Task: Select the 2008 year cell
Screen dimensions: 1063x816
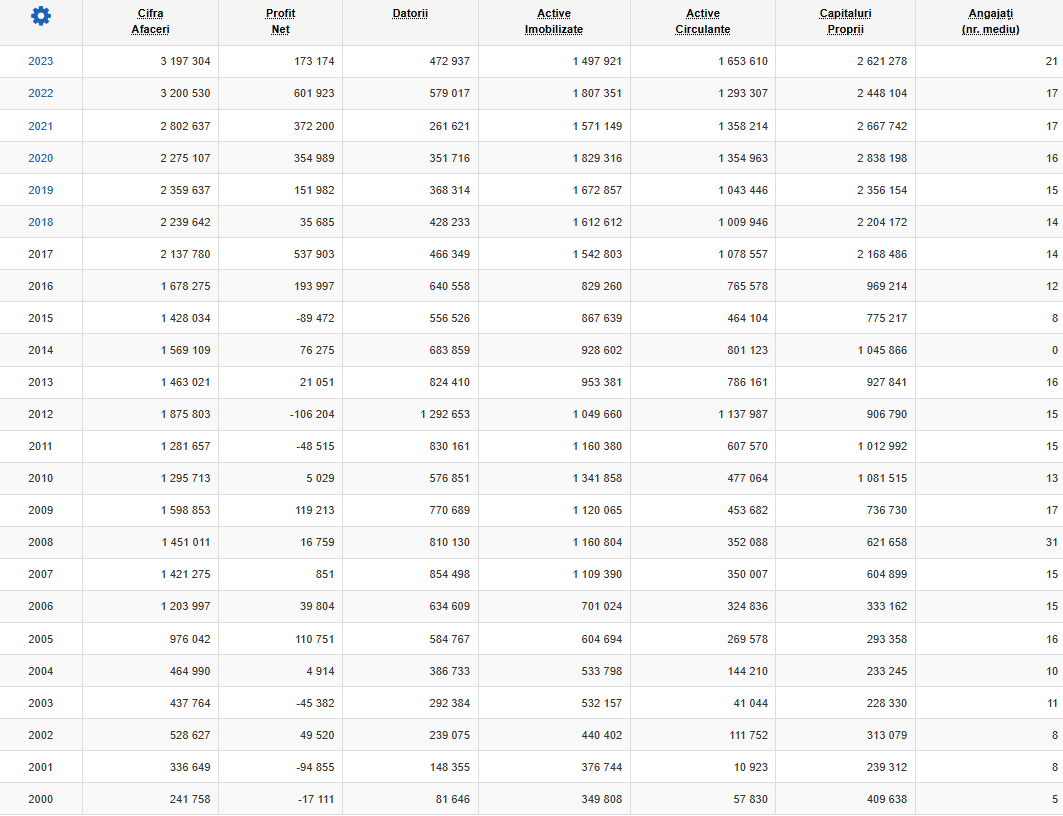Action: pyautogui.click(x=41, y=542)
